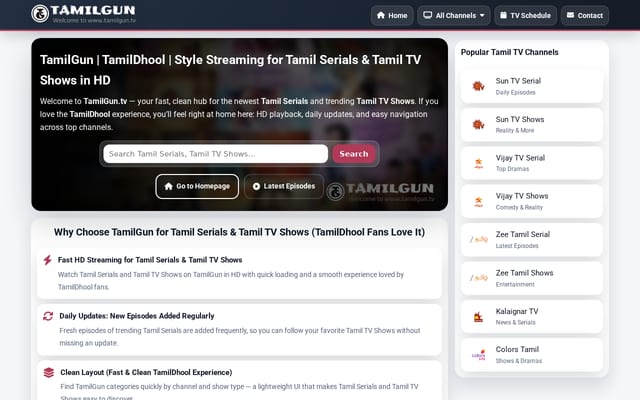Click the play icon in Latest Episodes
This screenshot has width=640, height=400.
click(x=256, y=186)
